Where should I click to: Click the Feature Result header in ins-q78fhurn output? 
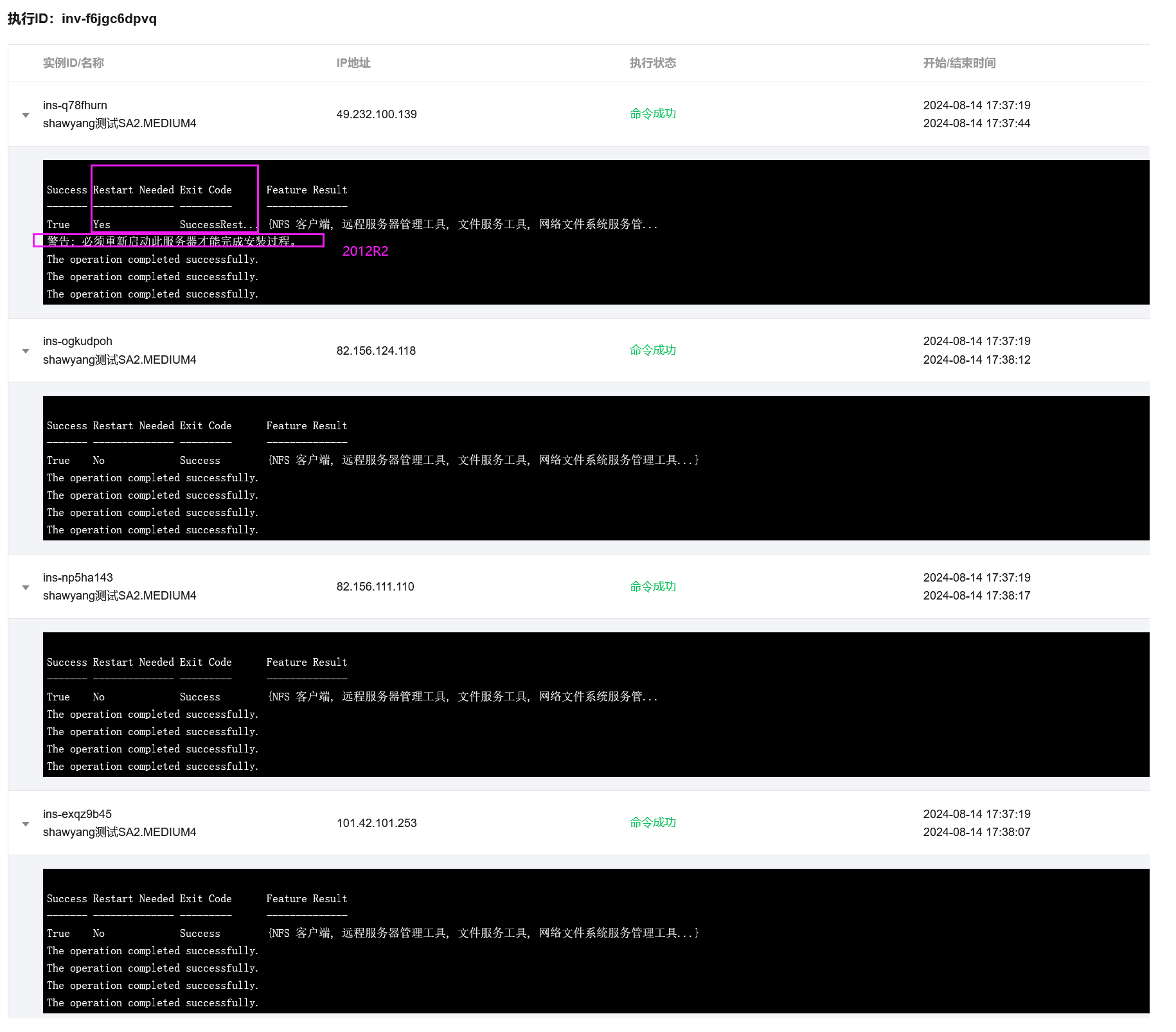[307, 190]
